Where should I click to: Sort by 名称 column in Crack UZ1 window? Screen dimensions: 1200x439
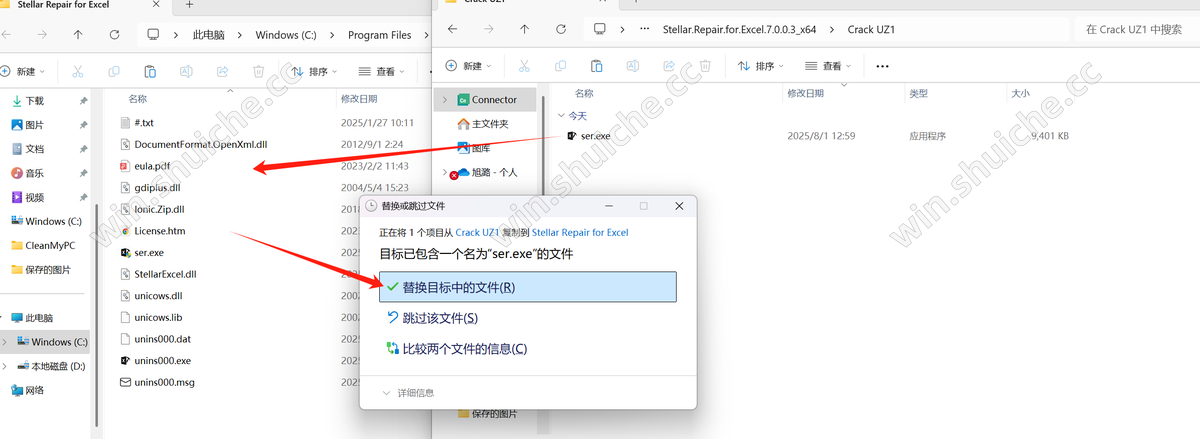coord(585,93)
